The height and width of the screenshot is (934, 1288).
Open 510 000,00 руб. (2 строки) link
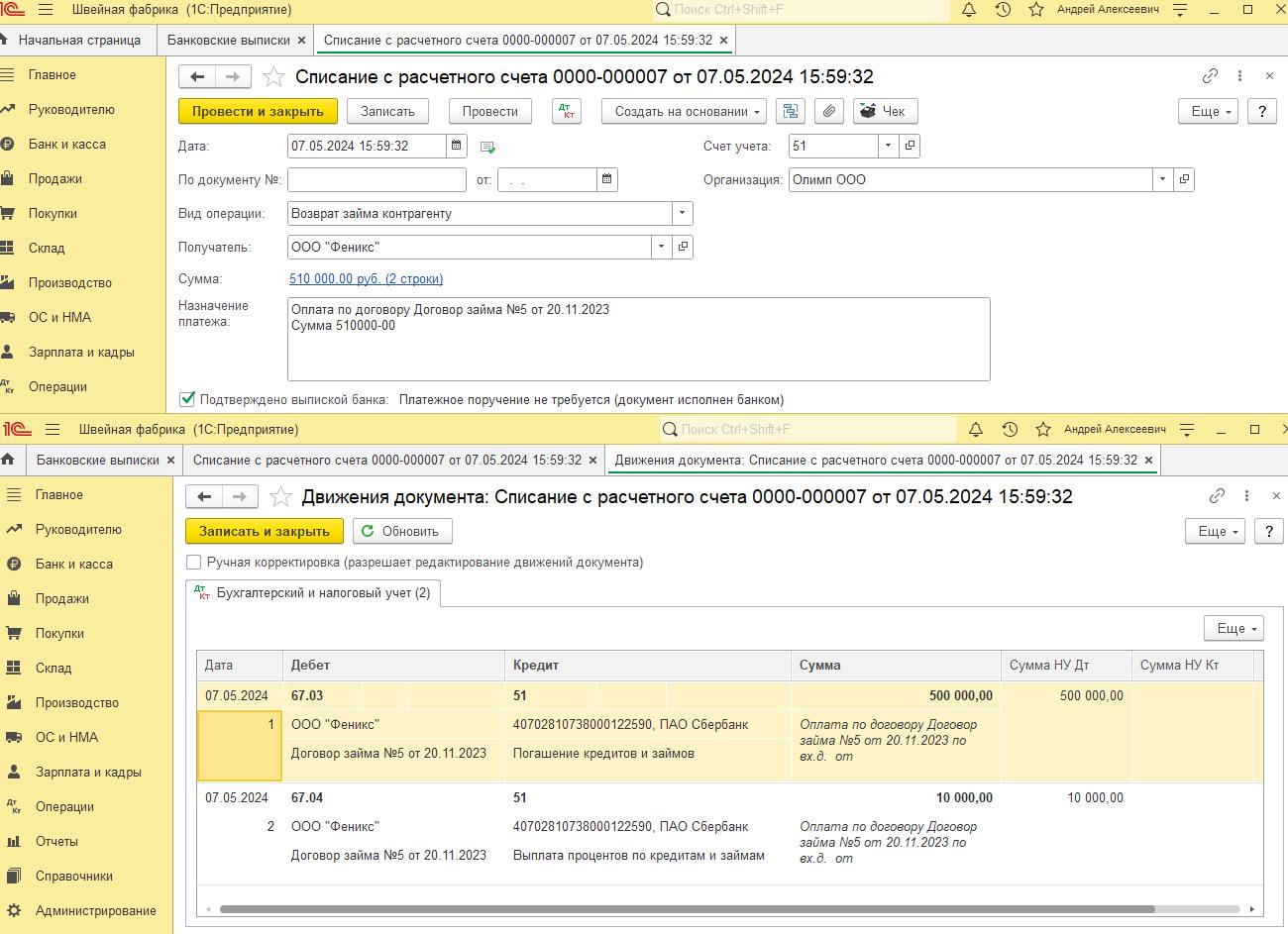click(366, 279)
